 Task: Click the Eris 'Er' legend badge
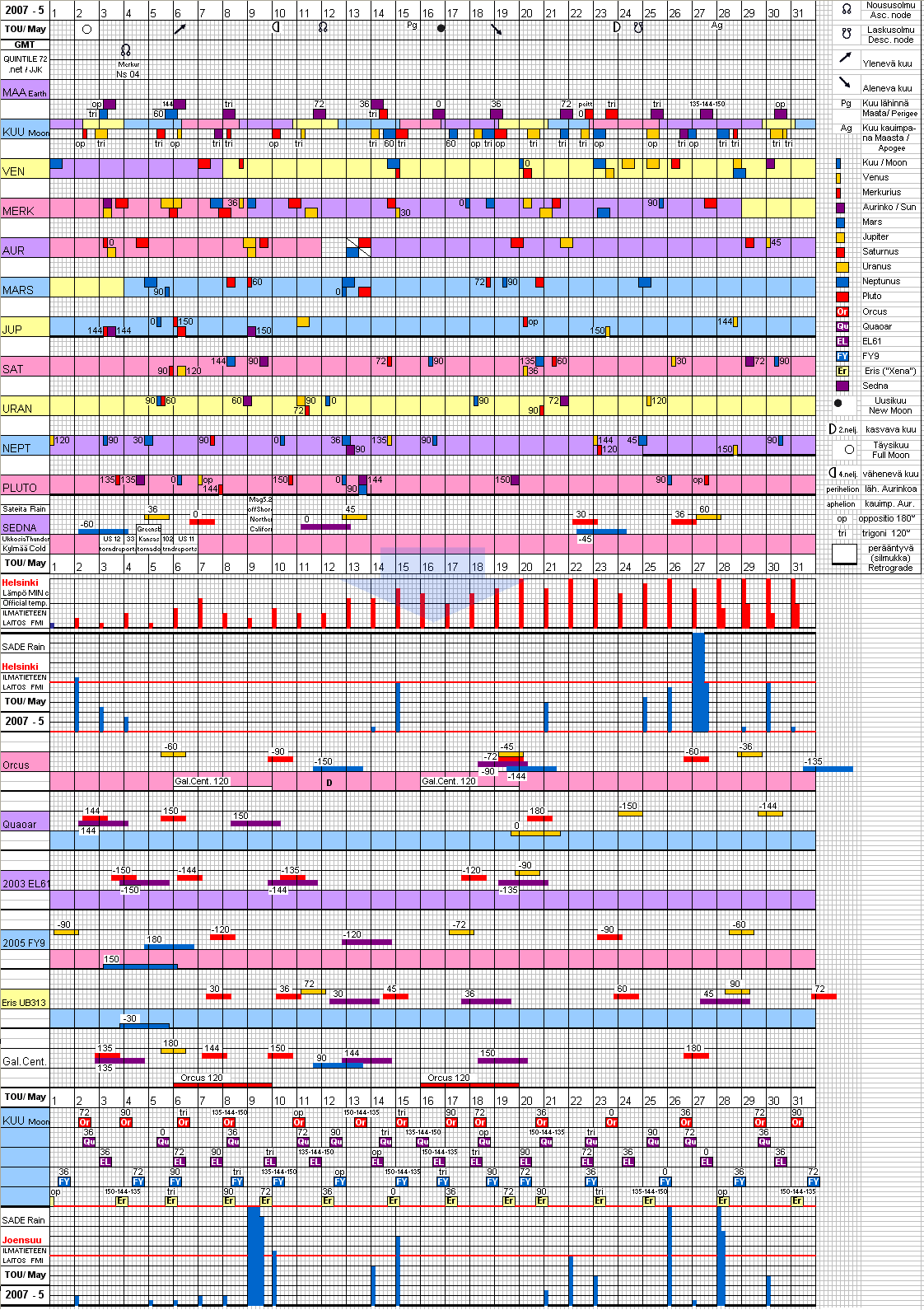[x=842, y=371]
